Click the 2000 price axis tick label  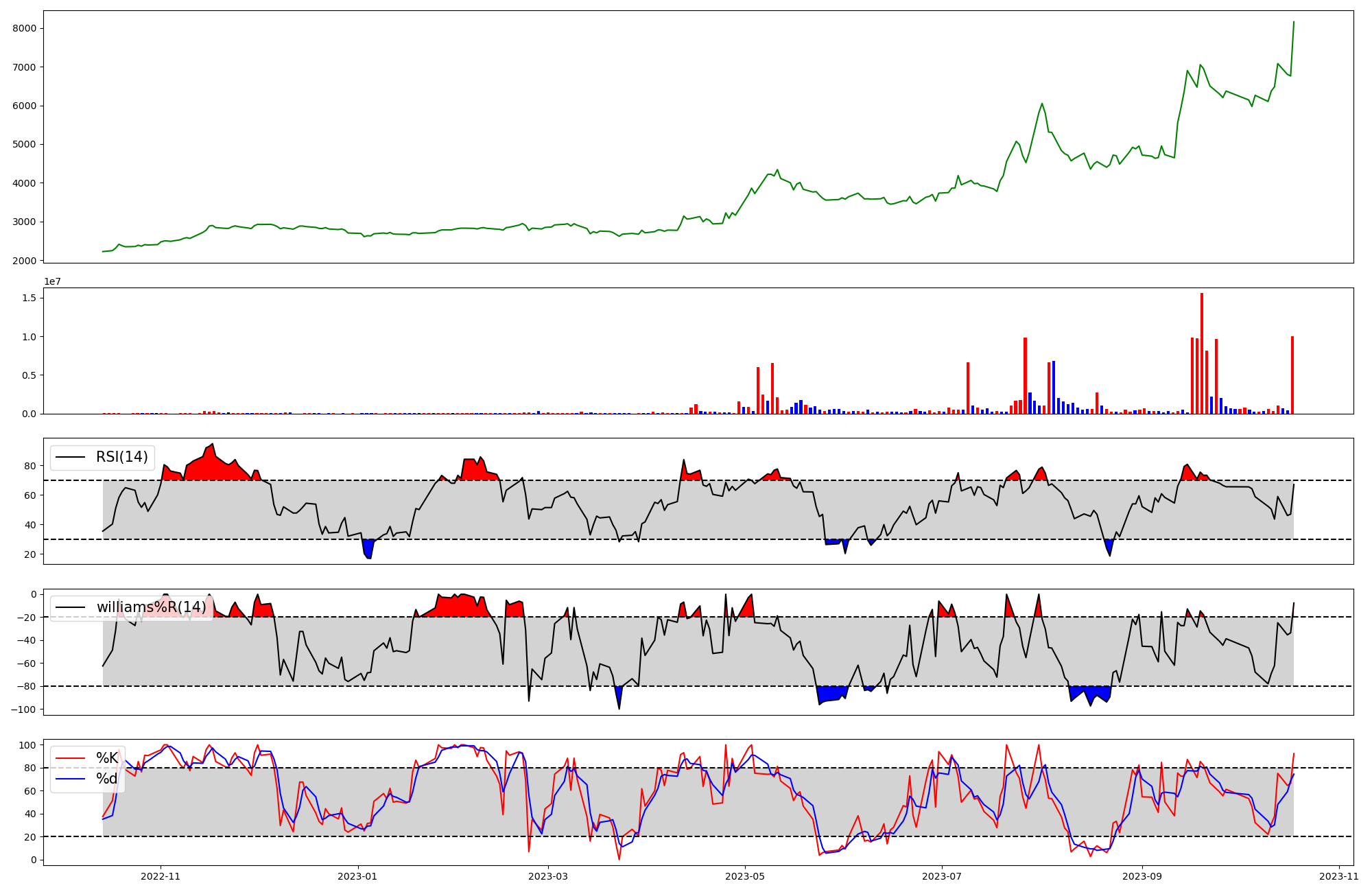coord(25,261)
